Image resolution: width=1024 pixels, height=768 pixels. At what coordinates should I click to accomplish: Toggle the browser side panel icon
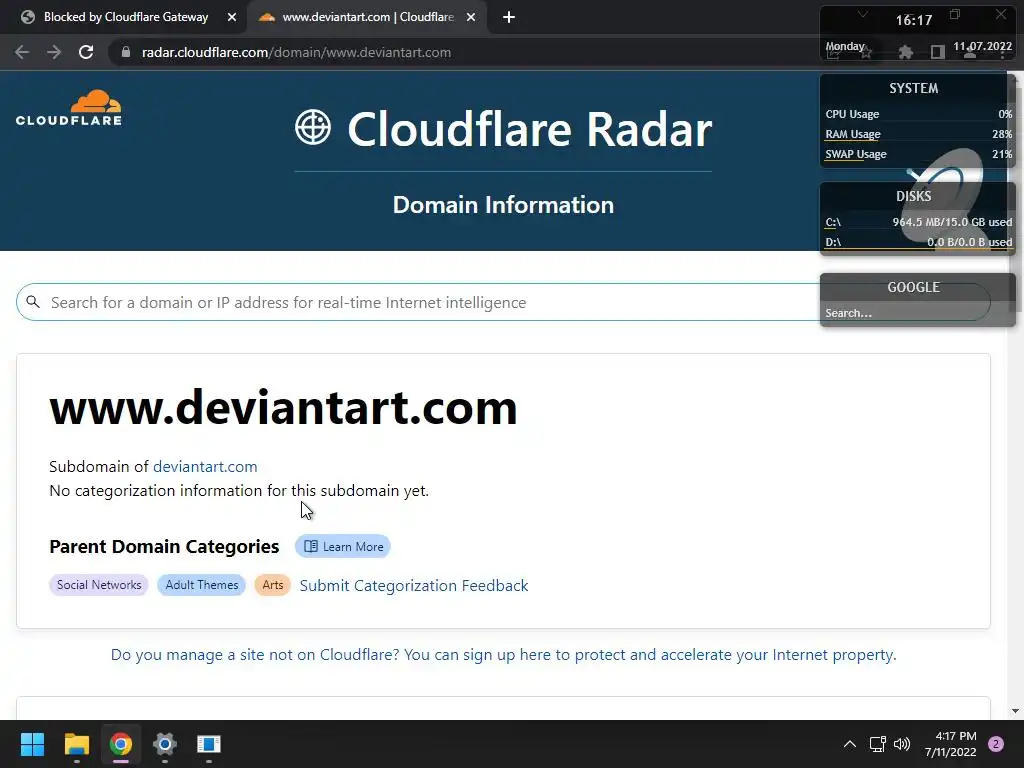pos(938,52)
